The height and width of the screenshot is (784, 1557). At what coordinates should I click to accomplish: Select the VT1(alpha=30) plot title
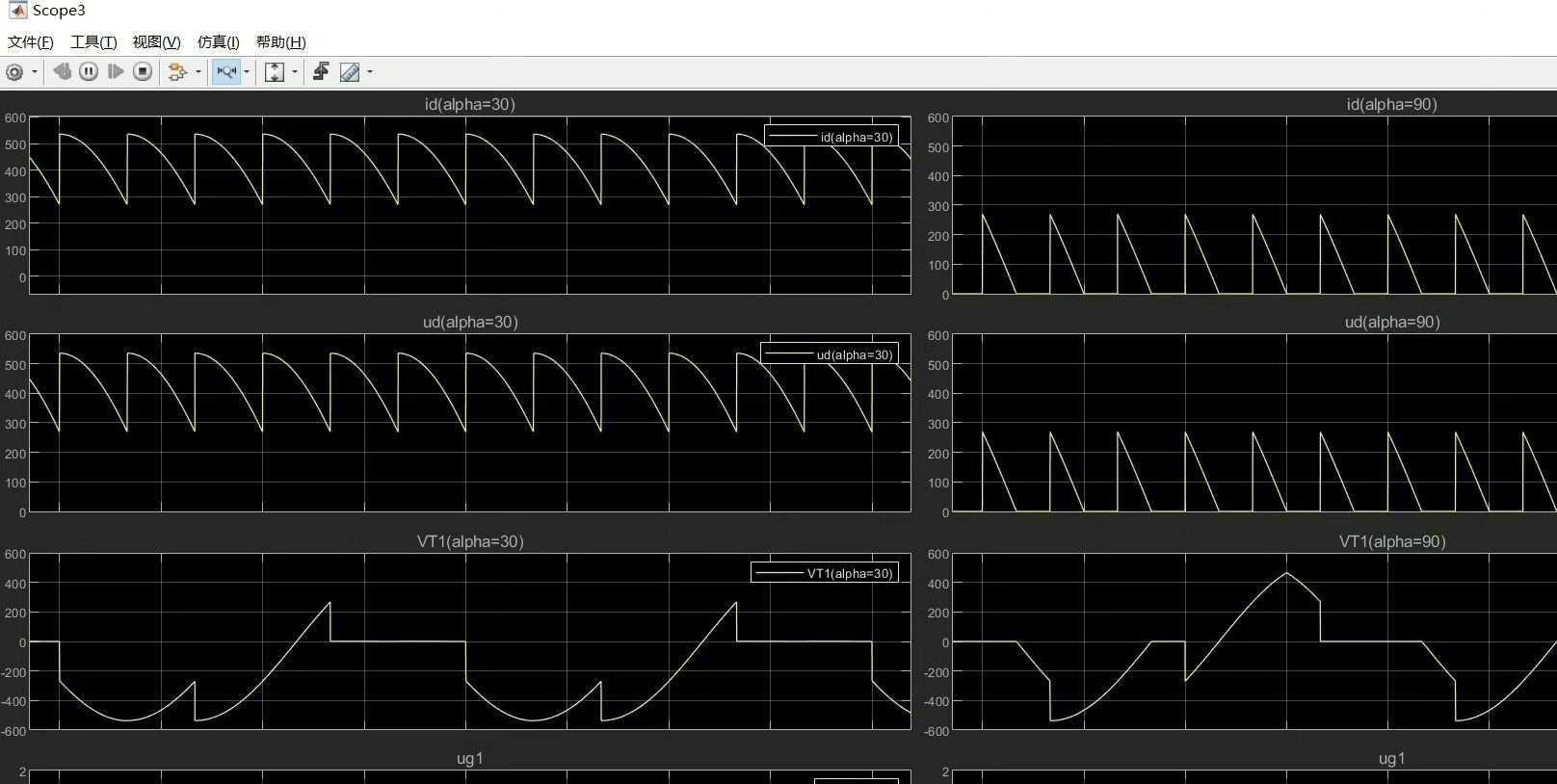pos(470,541)
